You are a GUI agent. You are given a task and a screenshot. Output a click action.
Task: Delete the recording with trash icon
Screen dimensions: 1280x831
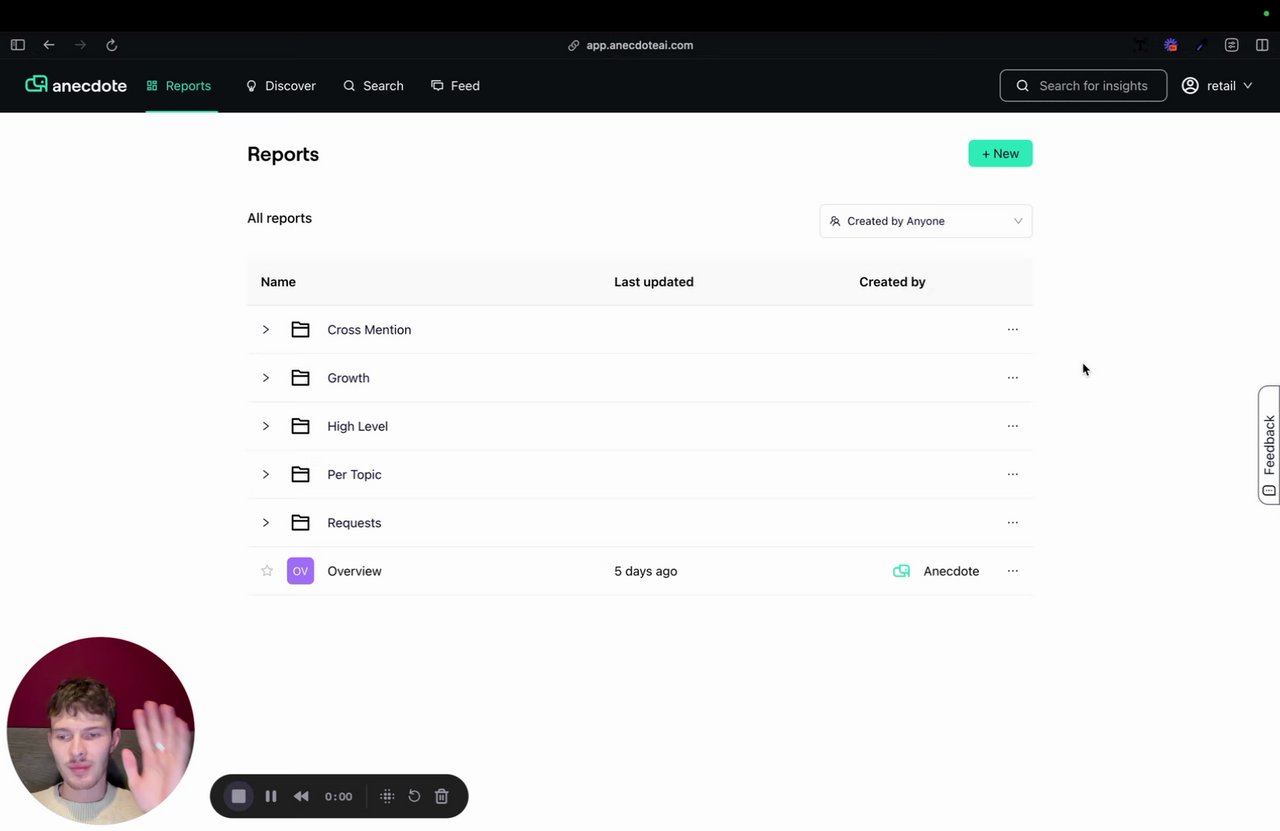tap(442, 796)
